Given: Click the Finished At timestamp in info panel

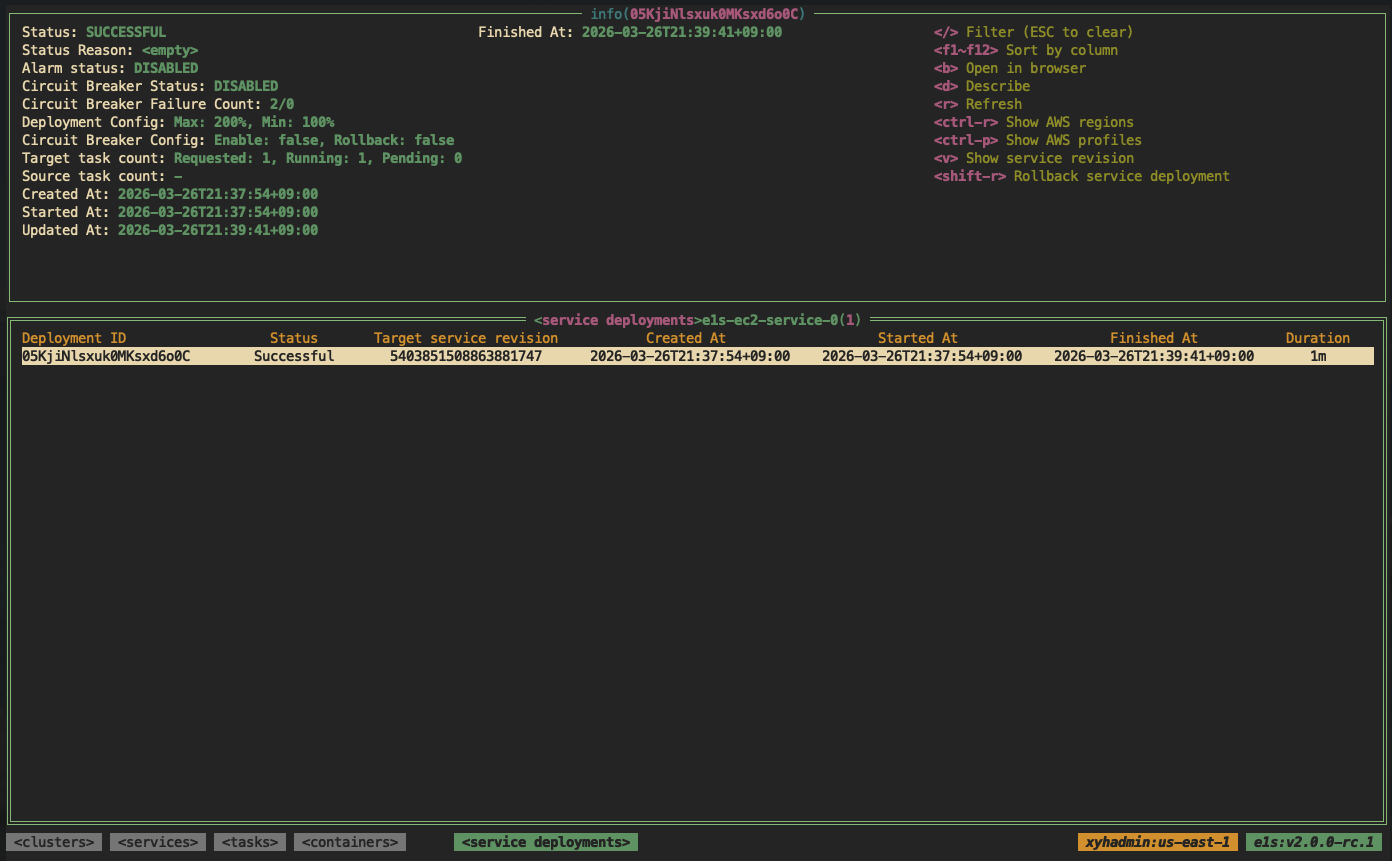Looking at the screenshot, I should (682, 32).
